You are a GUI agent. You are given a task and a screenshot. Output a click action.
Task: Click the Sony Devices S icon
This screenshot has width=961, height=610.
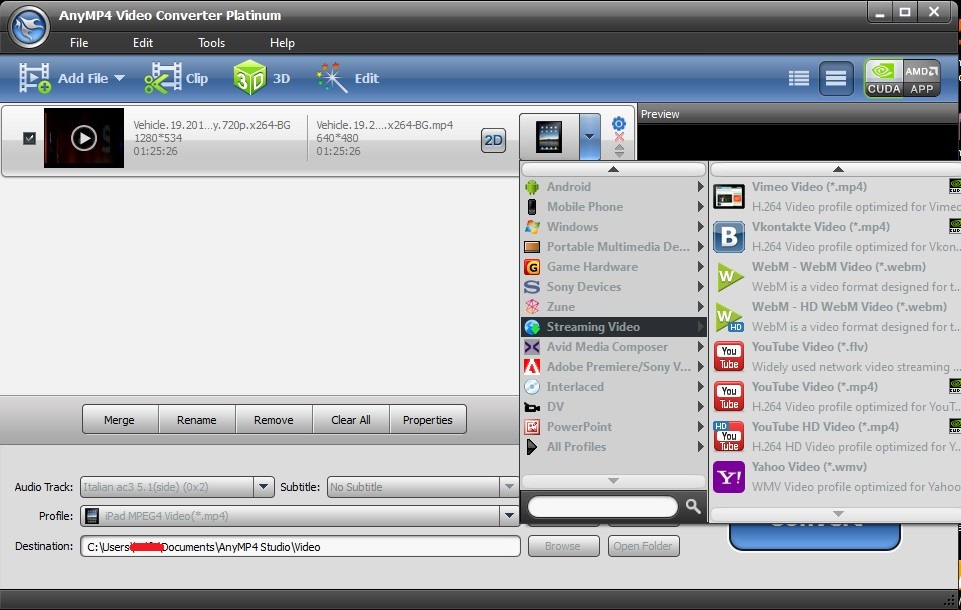click(532, 287)
